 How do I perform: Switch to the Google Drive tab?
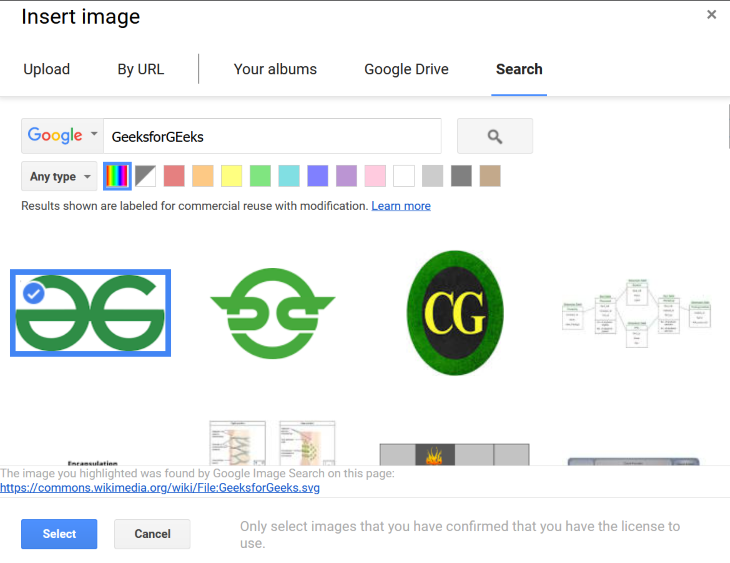click(x=406, y=69)
